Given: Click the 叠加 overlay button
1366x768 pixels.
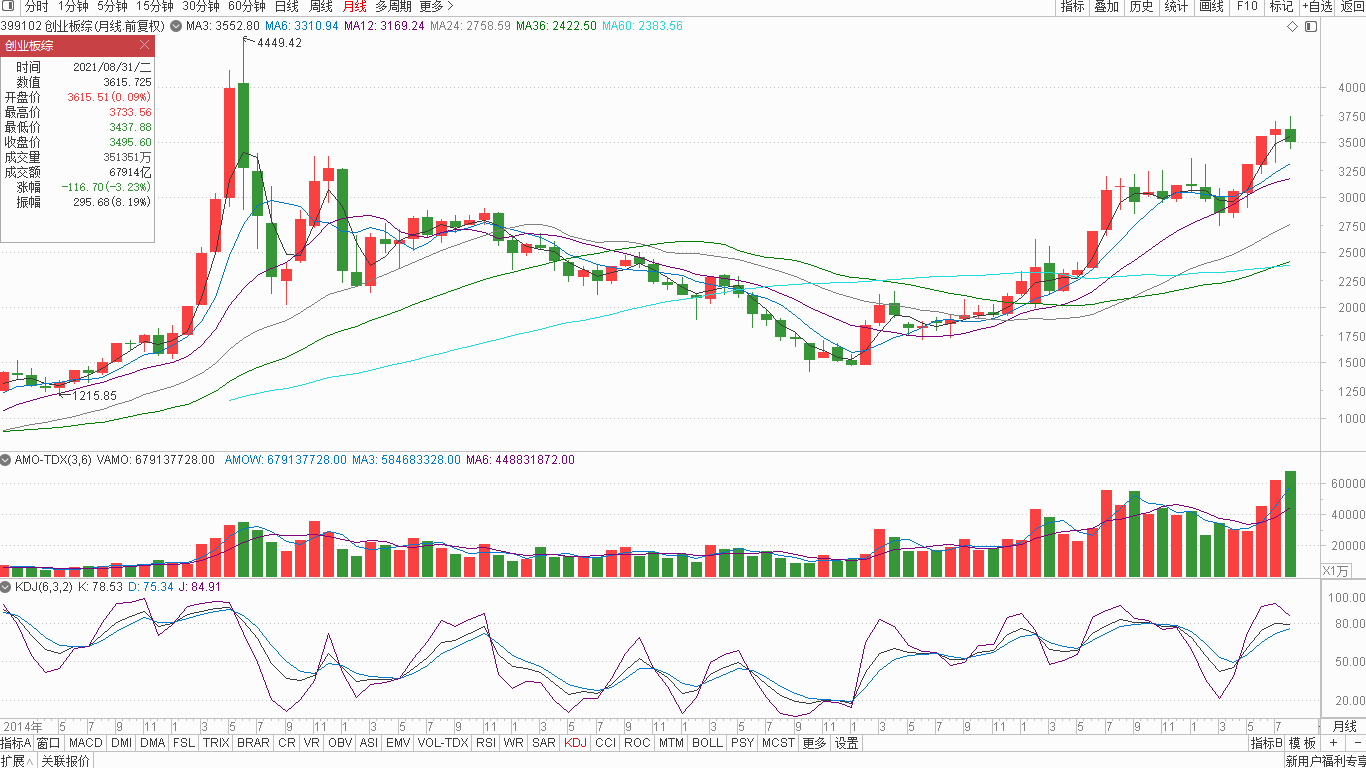Looking at the screenshot, I should pyautogui.click(x=1106, y=6).
